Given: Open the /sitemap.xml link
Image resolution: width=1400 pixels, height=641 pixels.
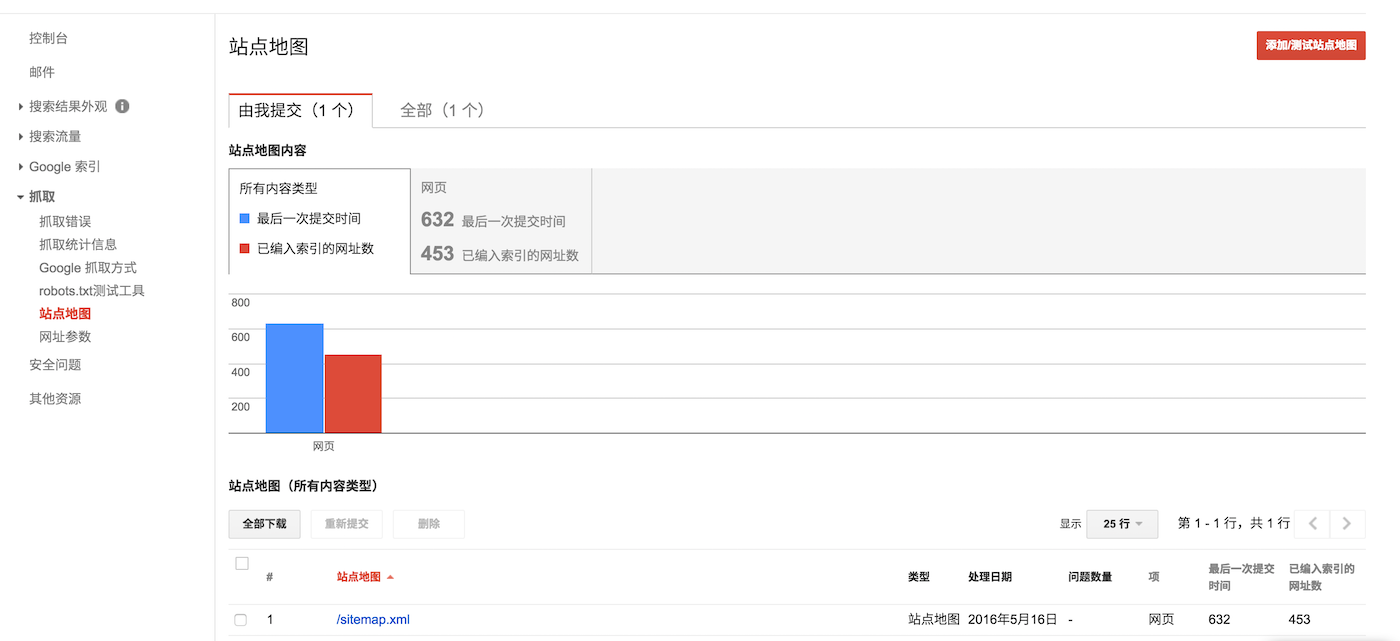Looking at the screenshot, I should pyautogui.click(x=373, y=620).
